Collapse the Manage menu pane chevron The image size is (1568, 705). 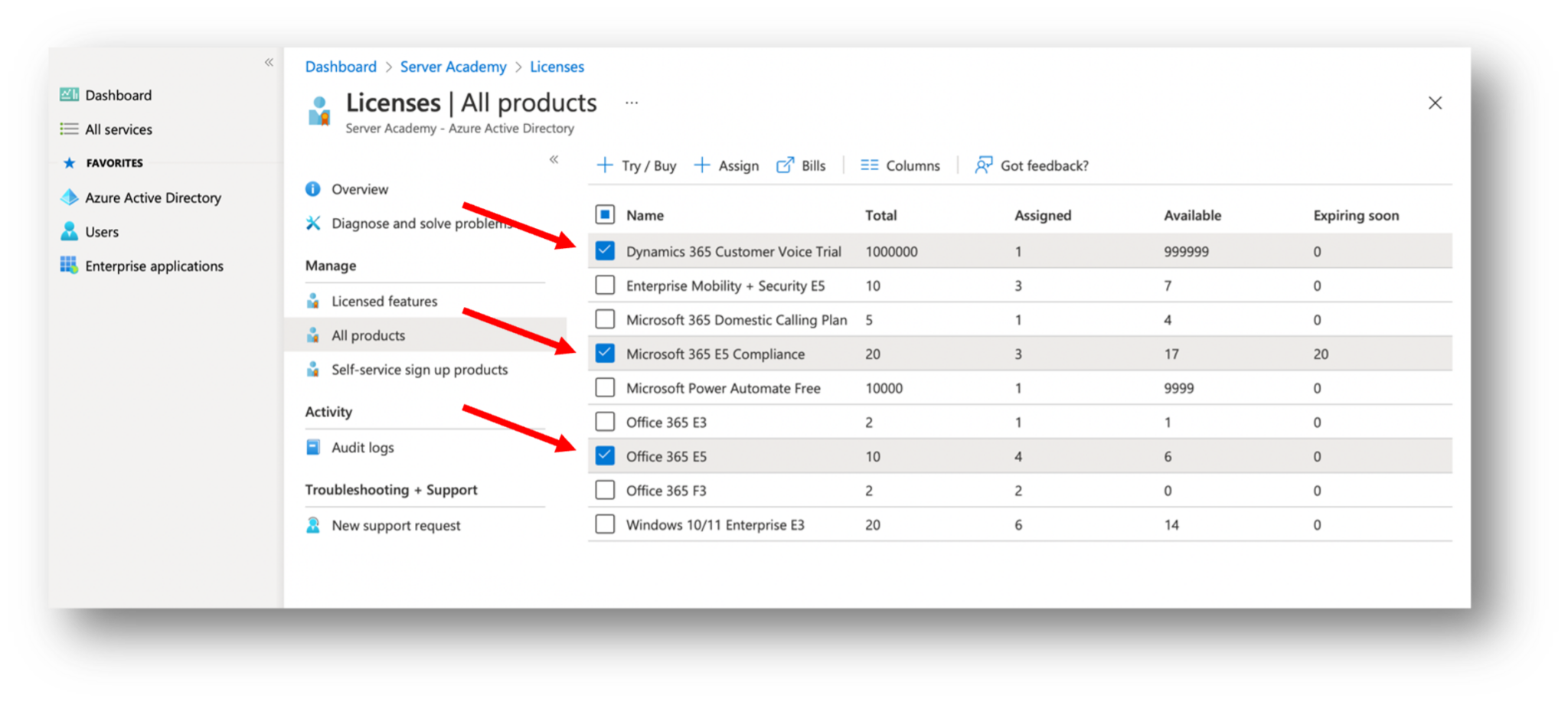[554, 159]
